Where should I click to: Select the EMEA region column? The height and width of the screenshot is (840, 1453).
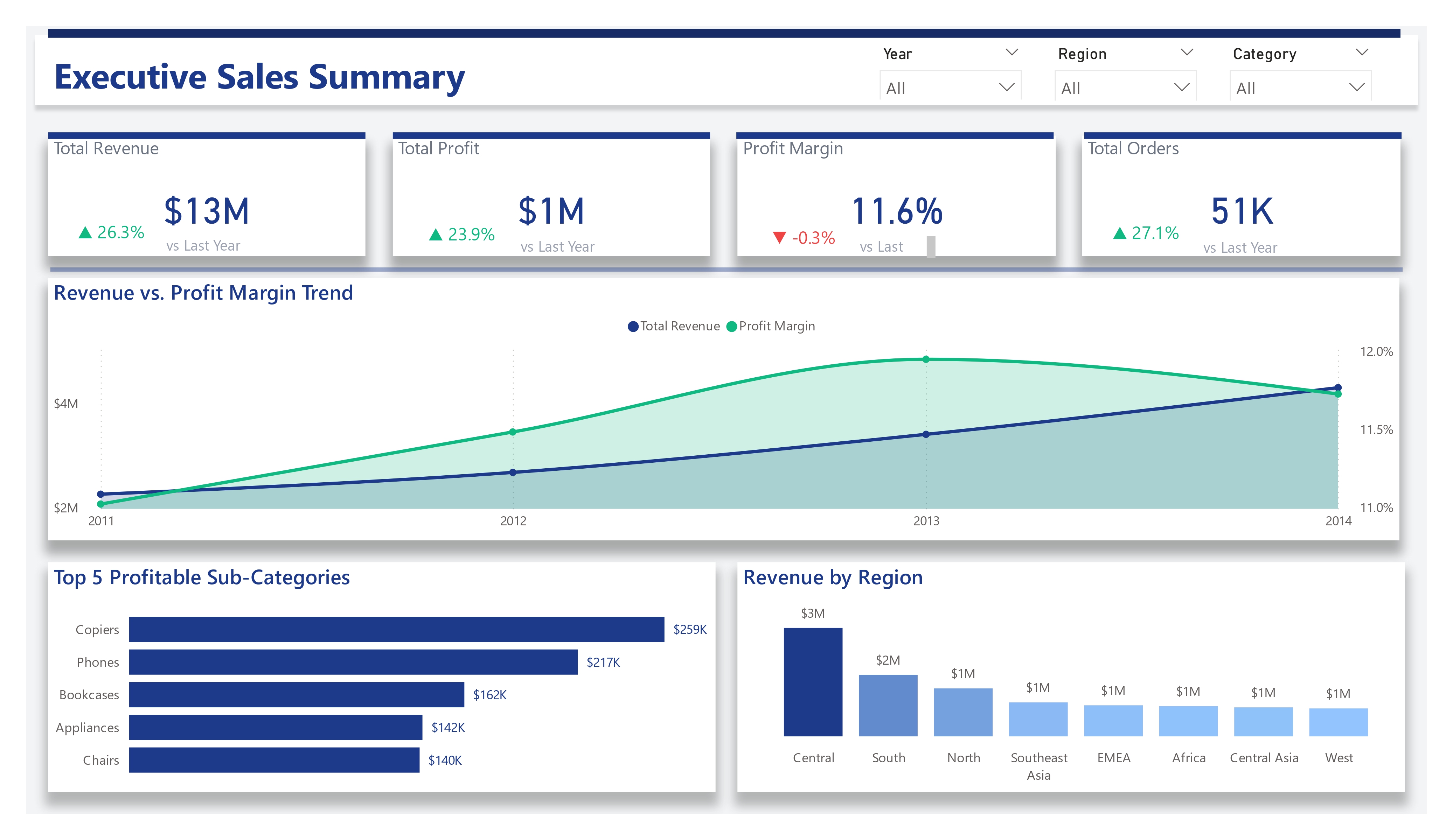(x=1113, y=721)
